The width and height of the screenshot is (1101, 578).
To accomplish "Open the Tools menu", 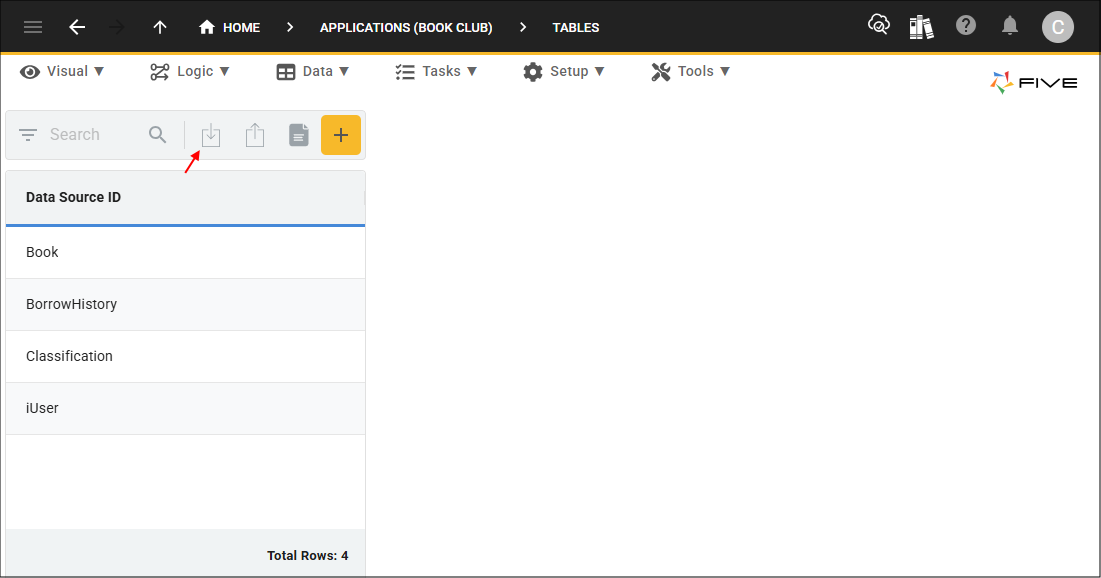I will [691, 72].
